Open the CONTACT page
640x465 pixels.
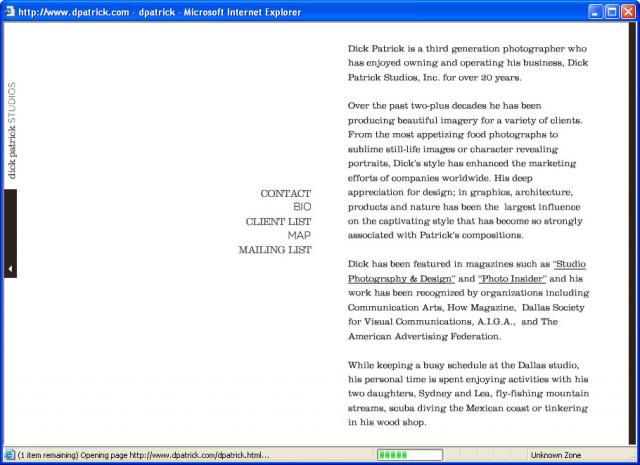[x=285, y=194]
